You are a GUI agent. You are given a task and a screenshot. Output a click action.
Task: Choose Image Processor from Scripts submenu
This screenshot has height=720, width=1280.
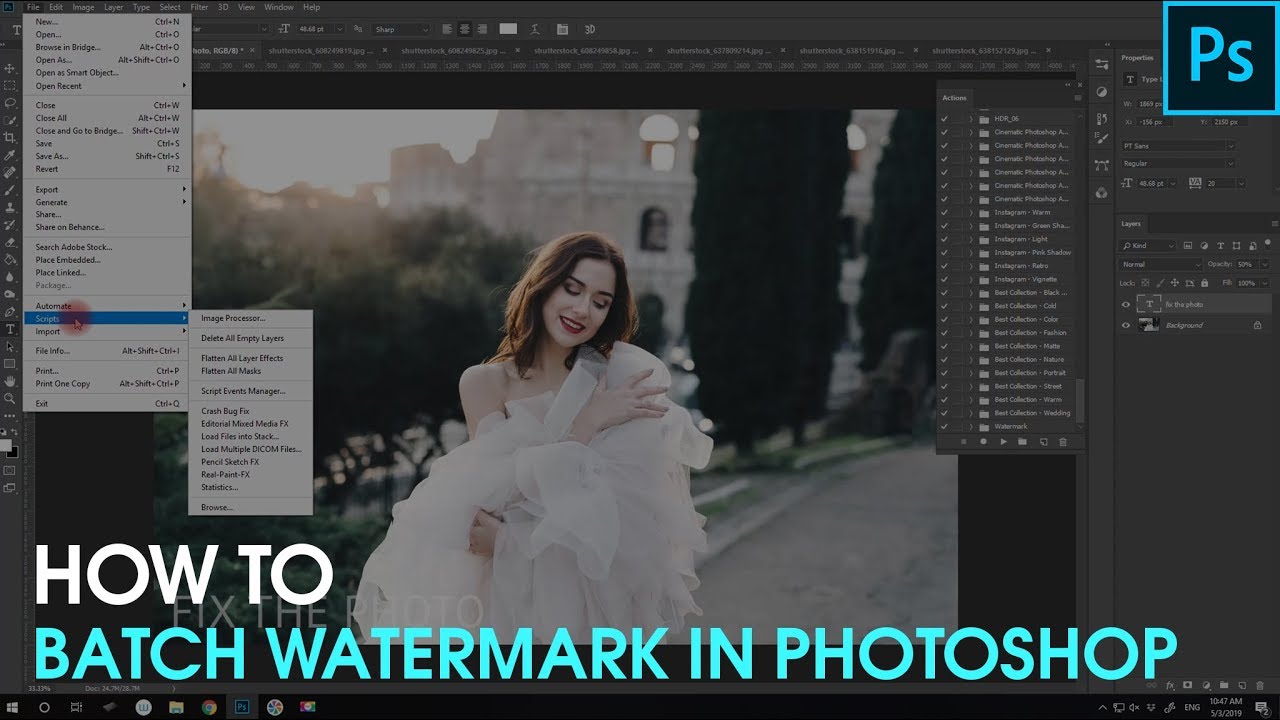[233, 318]
